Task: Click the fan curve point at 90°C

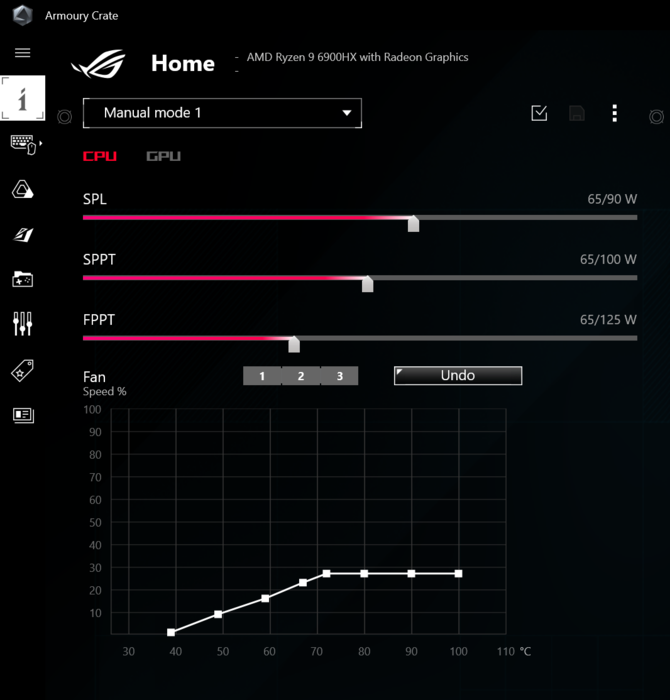Action: [x=411, y=574]
